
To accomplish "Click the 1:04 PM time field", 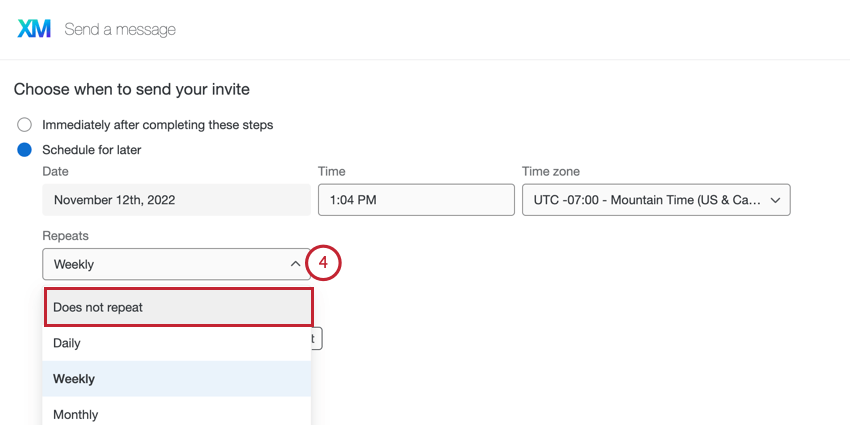I will click(x=415, y=200).
